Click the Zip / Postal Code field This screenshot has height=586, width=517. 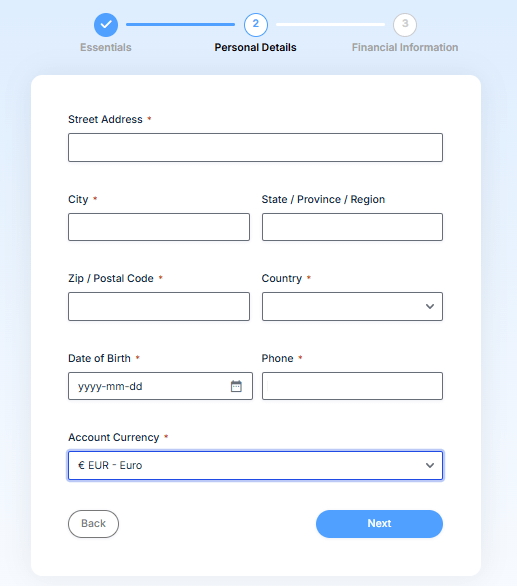pyautogui.click(x=159, y=306)
